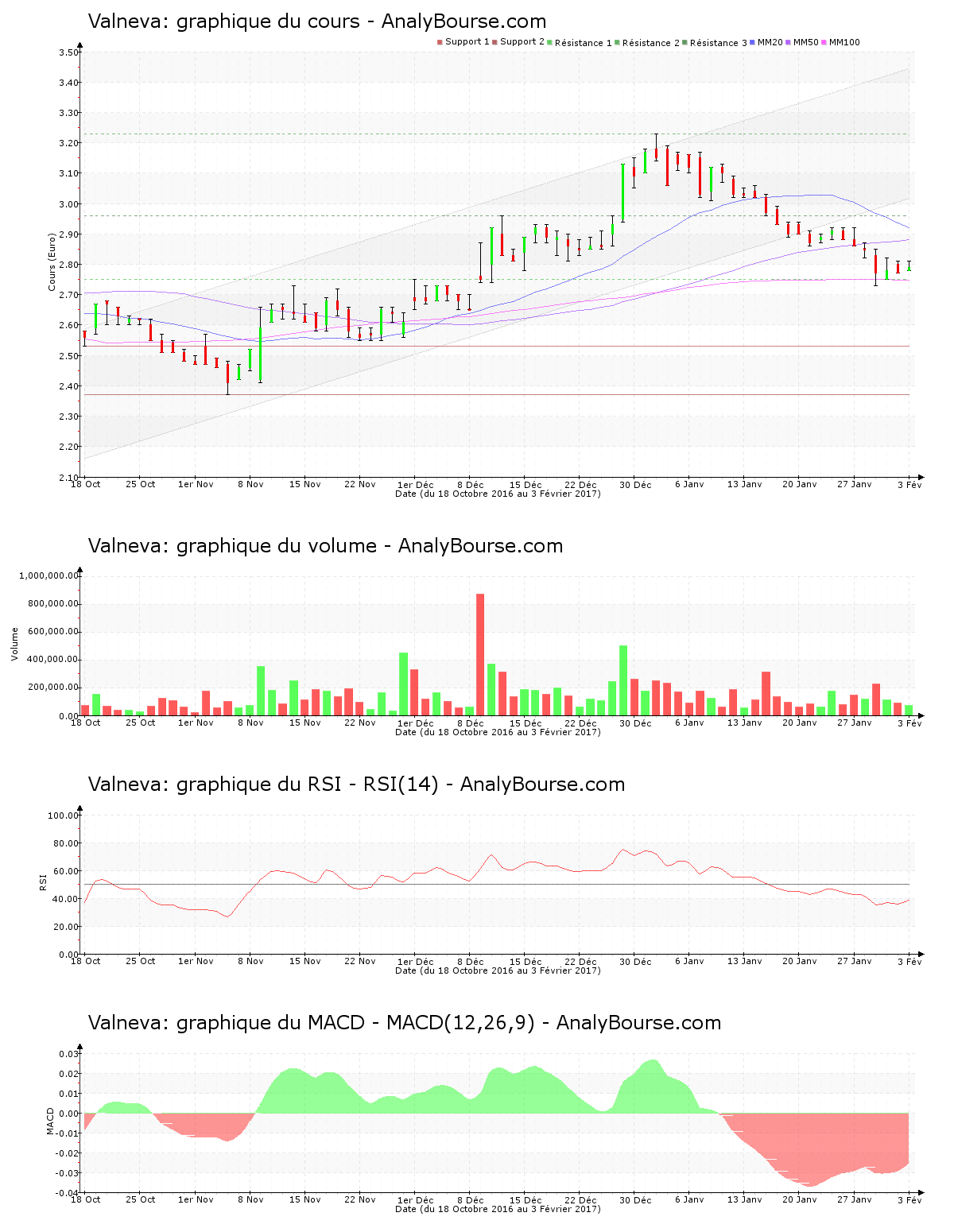Viewport: 954px width, 1232px height.
Task: Click the Support 2 legend entry
Action: (x=518, y=42)
